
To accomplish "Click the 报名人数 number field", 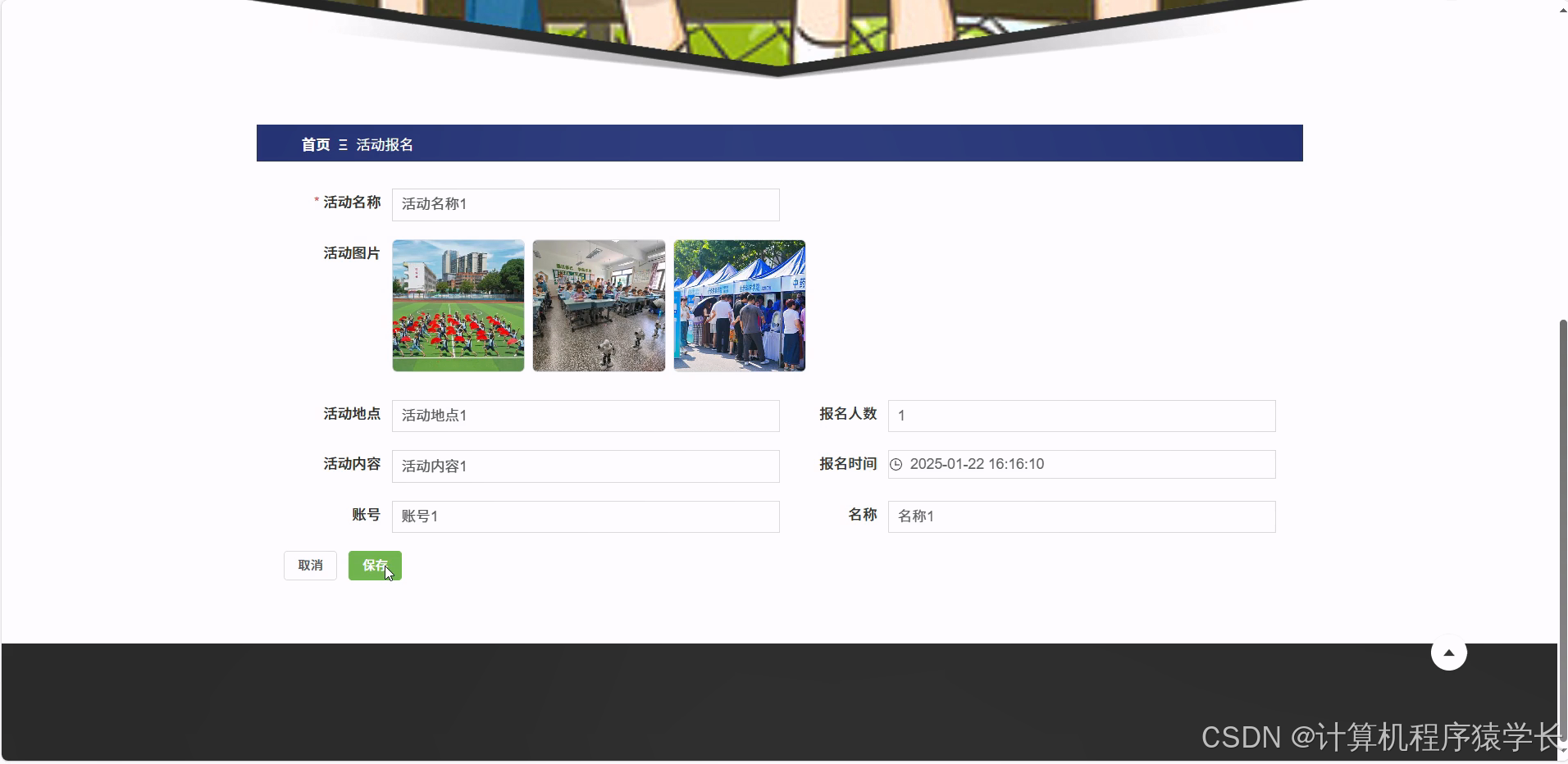I will [x=1081, y=416].
